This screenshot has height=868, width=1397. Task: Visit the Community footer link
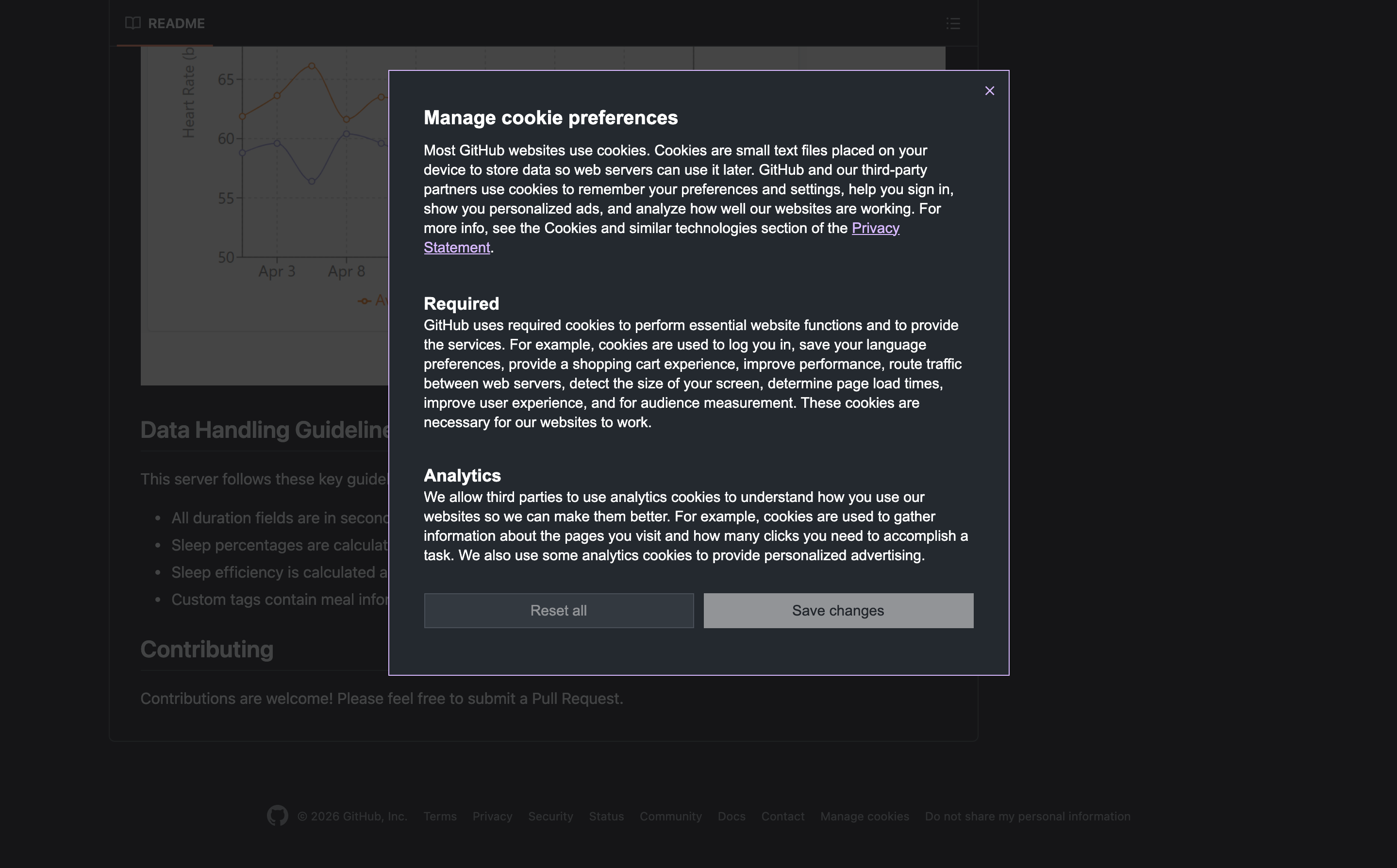click(670, 817)
